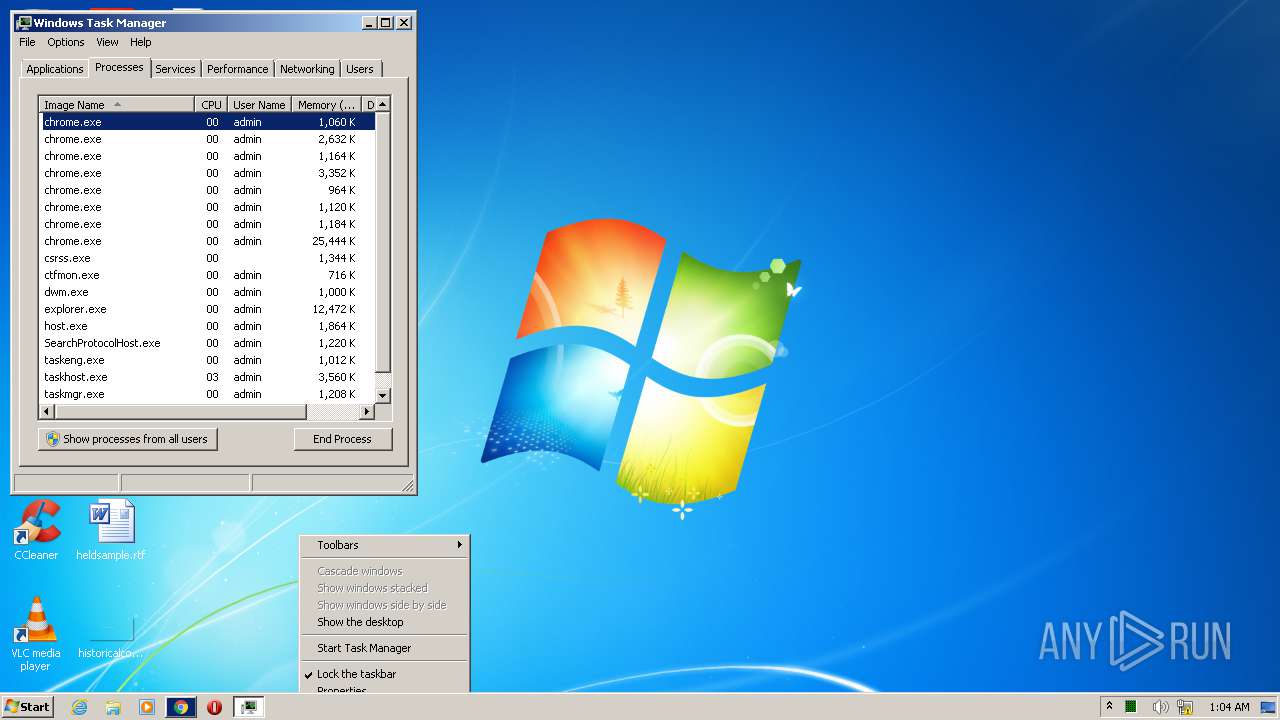The width and height of the screenshot is (1280, 720).
Task: Open the Start menu
Action: pyautogui.click(x=27, y=707)
